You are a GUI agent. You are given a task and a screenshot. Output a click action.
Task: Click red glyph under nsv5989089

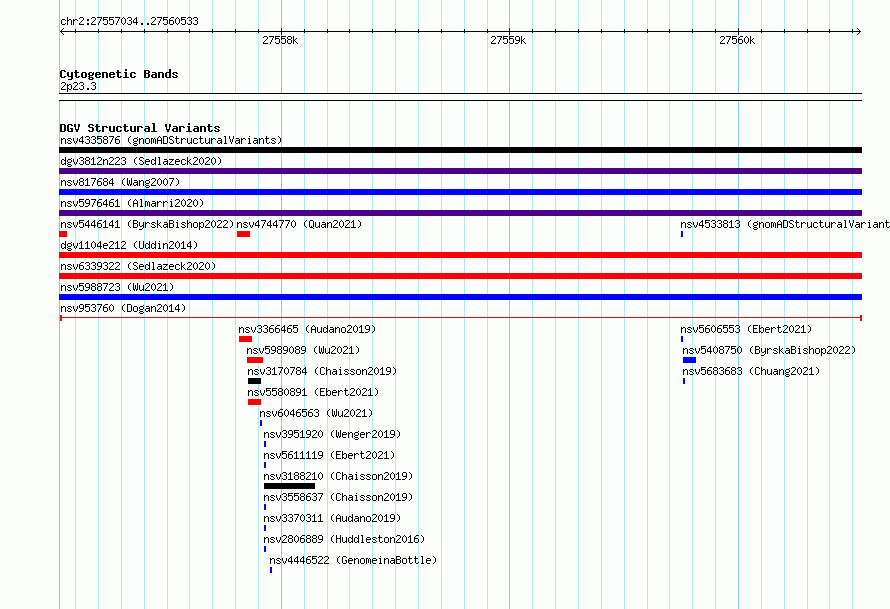[255, 360]
